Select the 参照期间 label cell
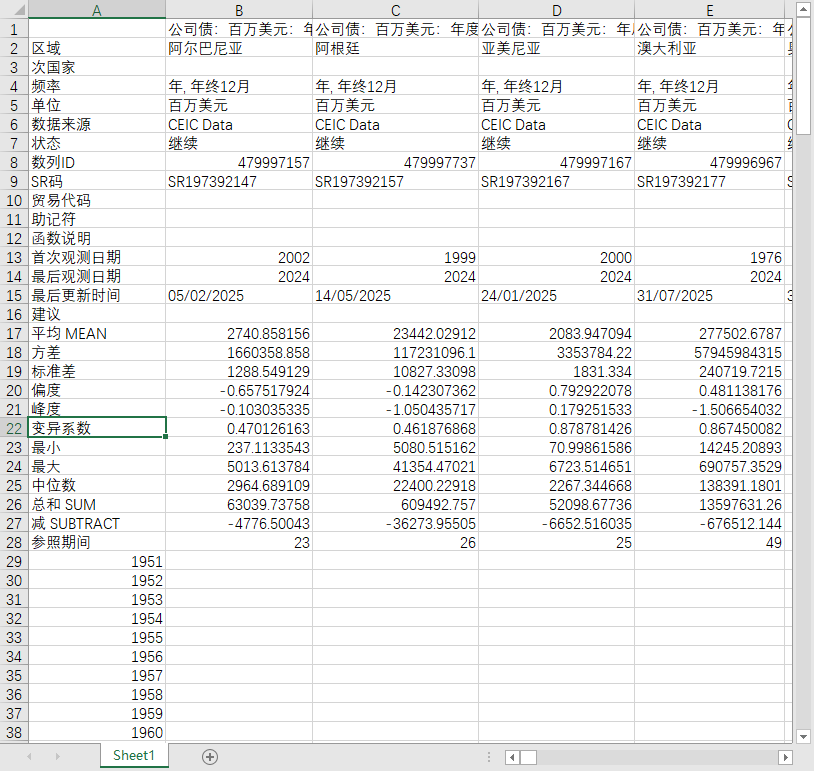Viewport: 814px width, 771px height. 97,543
